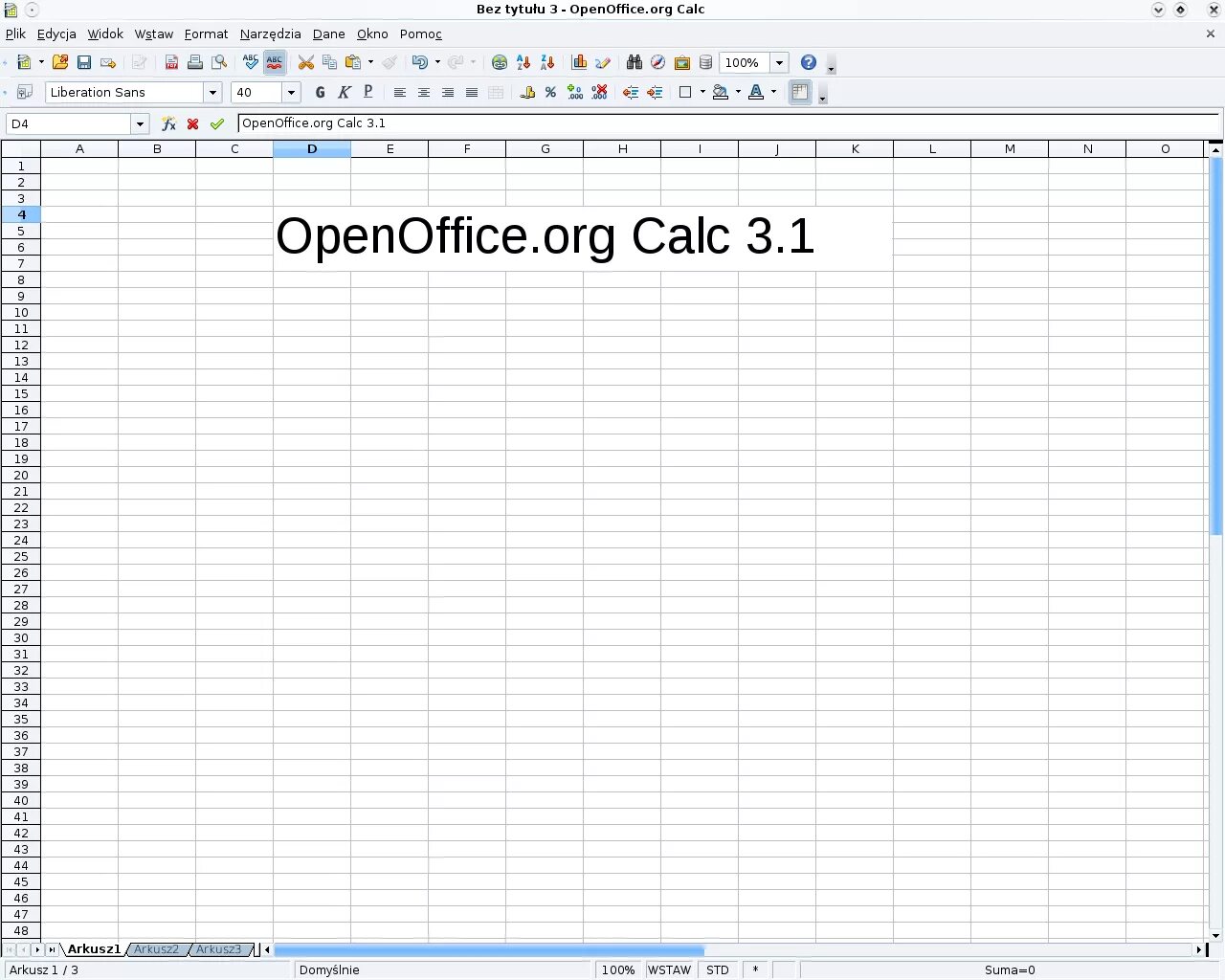Open the Function Wizard fx icon
This screenshot has height=980, width=1225.
(x=168, y=123)
